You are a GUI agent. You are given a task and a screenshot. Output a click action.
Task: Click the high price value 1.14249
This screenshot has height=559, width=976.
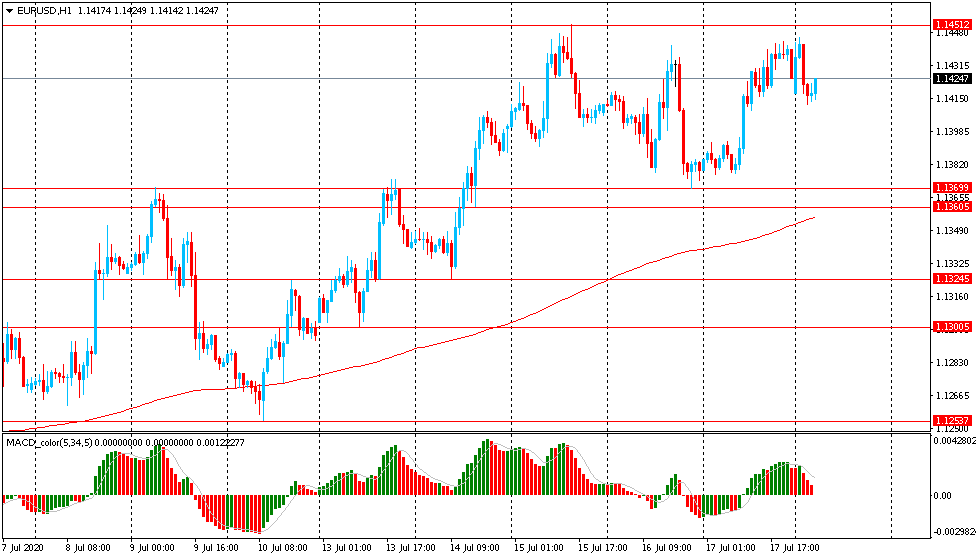tap(130, 11)
